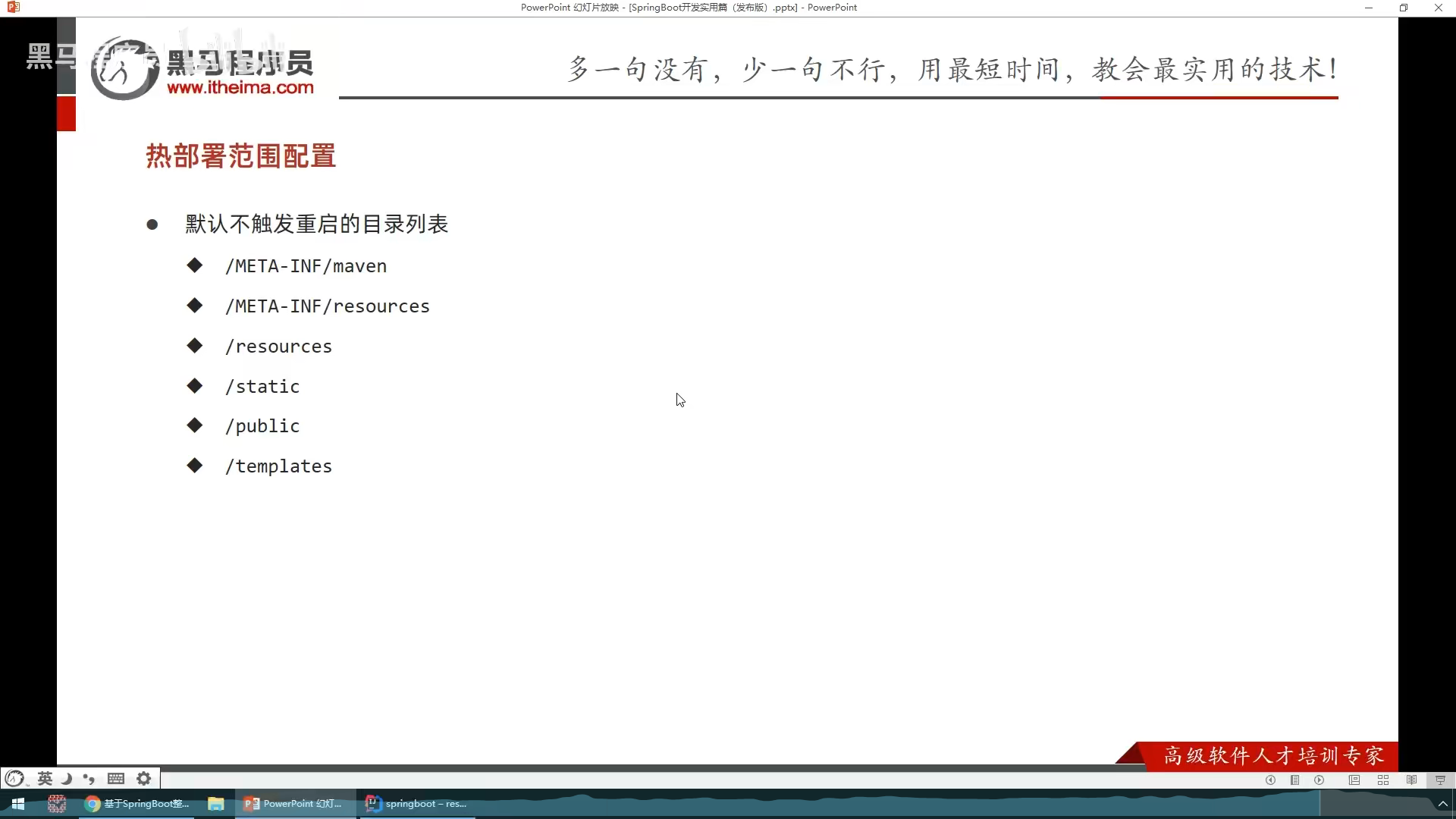This screenshot has width=1456, height=819.
Task: Expand the system tray hidden icons chevron
Action: click(x=1442, y=804)
